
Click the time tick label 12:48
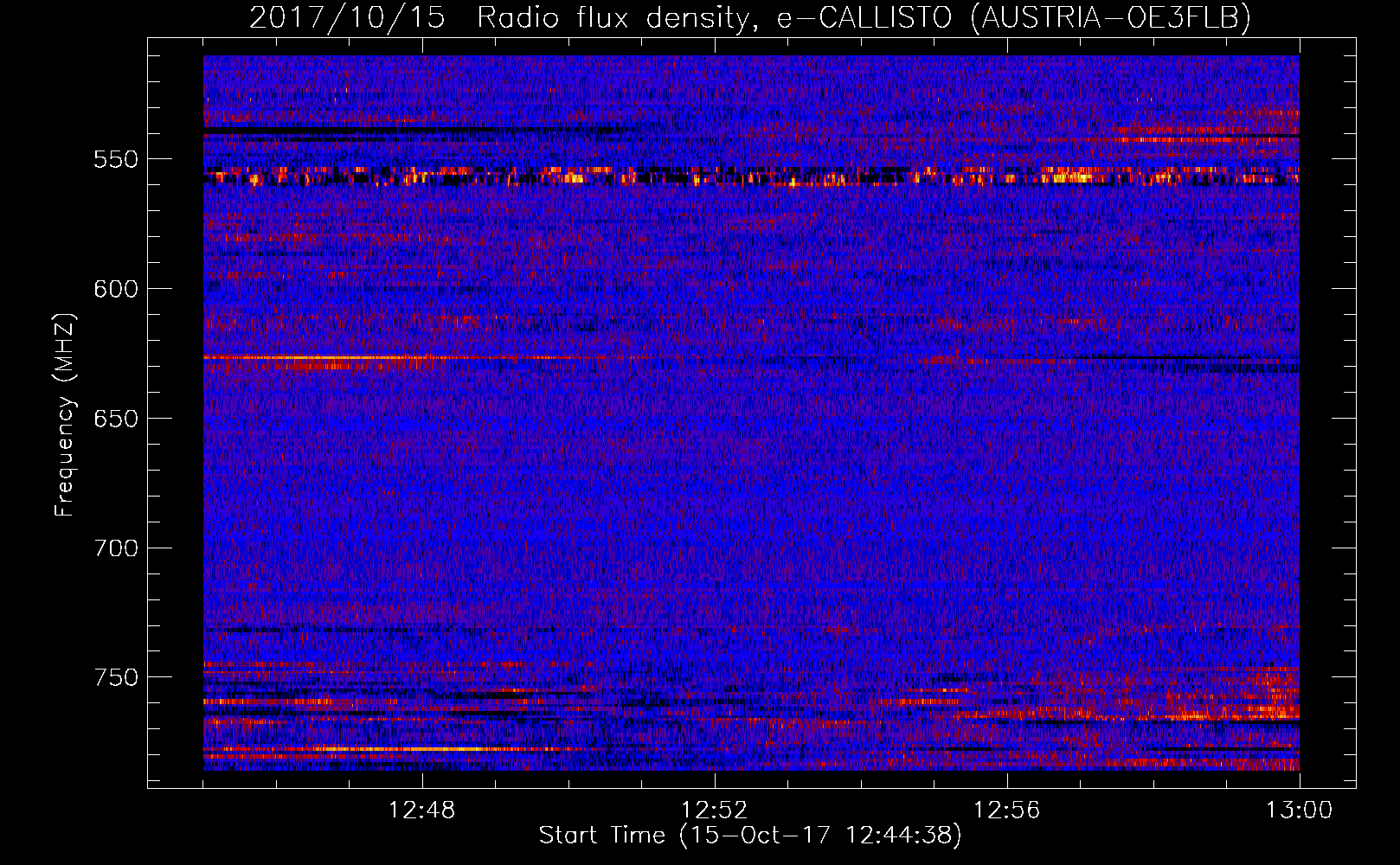tap(422, 811)
